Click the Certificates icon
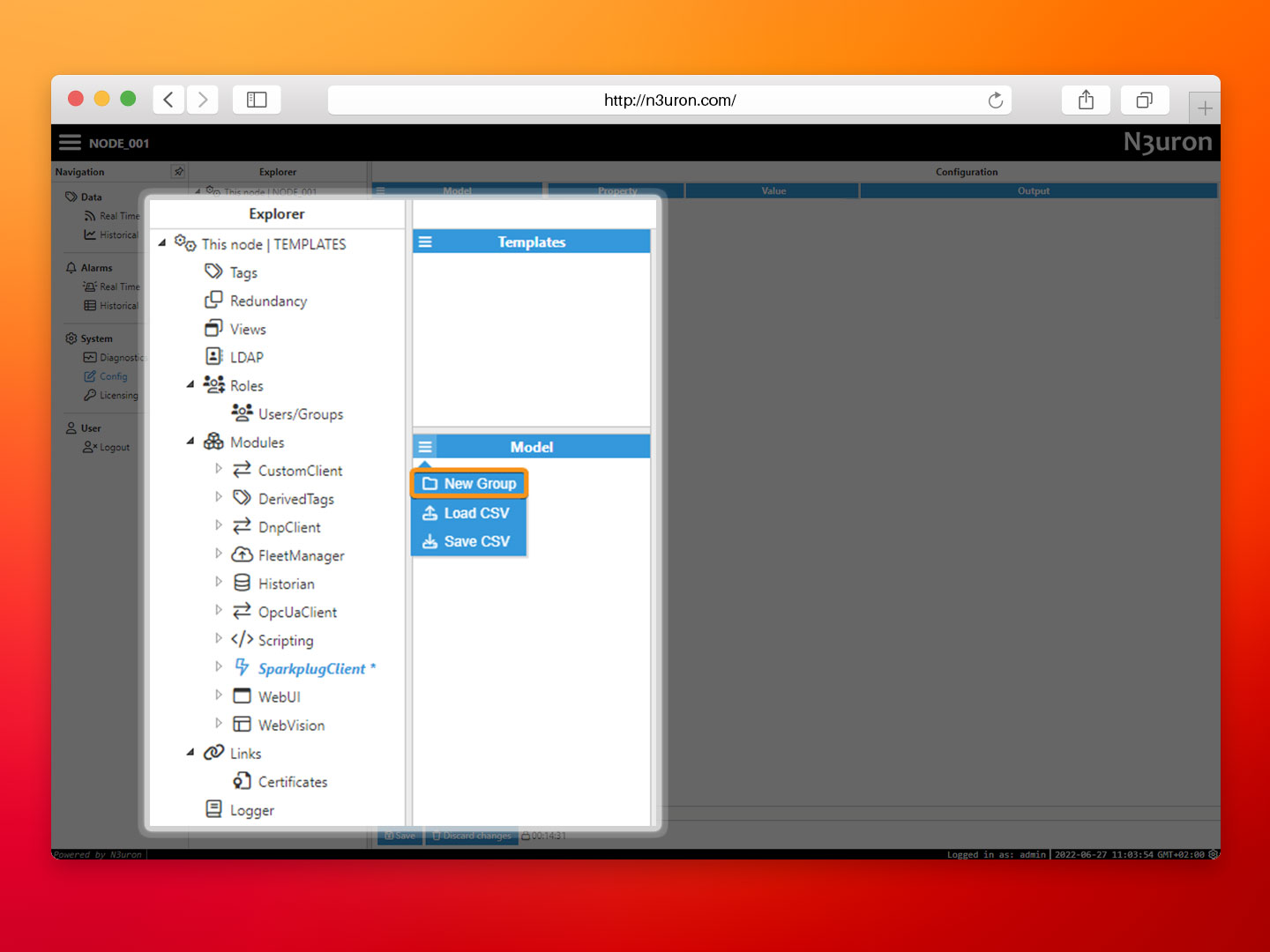The height and width of the screenshot is (952, 1270). tap(242, 780)
